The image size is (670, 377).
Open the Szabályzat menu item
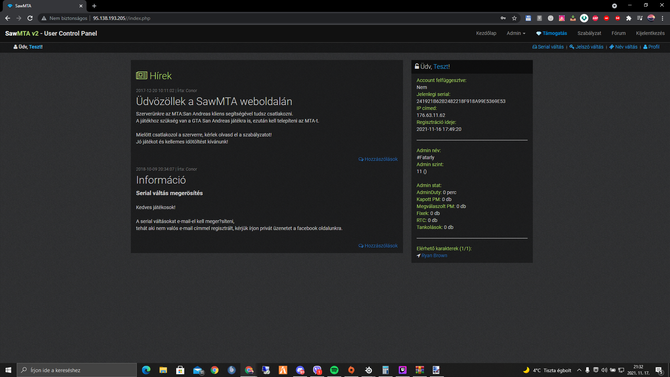[x=589, y=33]
